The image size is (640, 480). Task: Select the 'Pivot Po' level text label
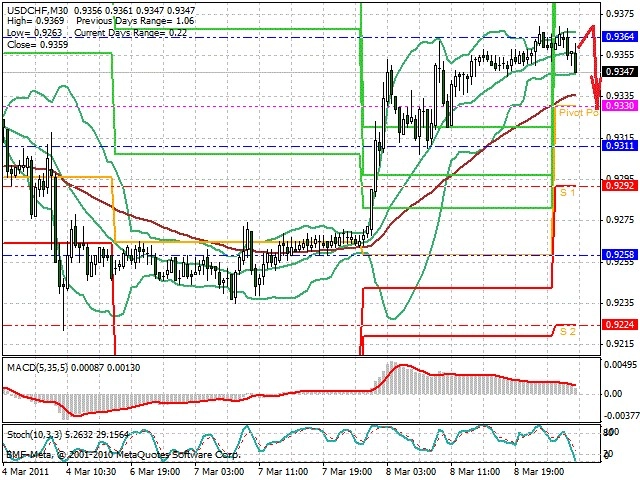pos(578,112)
